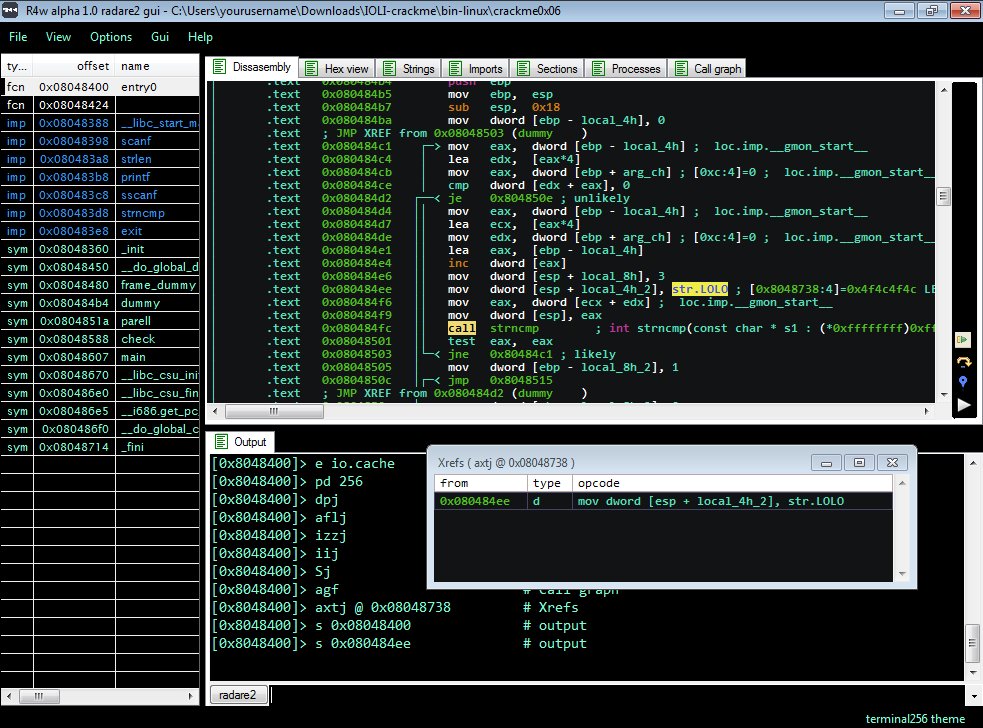Sort symbol list by name column header
Image resolution: width=983 pixels, height=728 pixels.
point(157,66)
